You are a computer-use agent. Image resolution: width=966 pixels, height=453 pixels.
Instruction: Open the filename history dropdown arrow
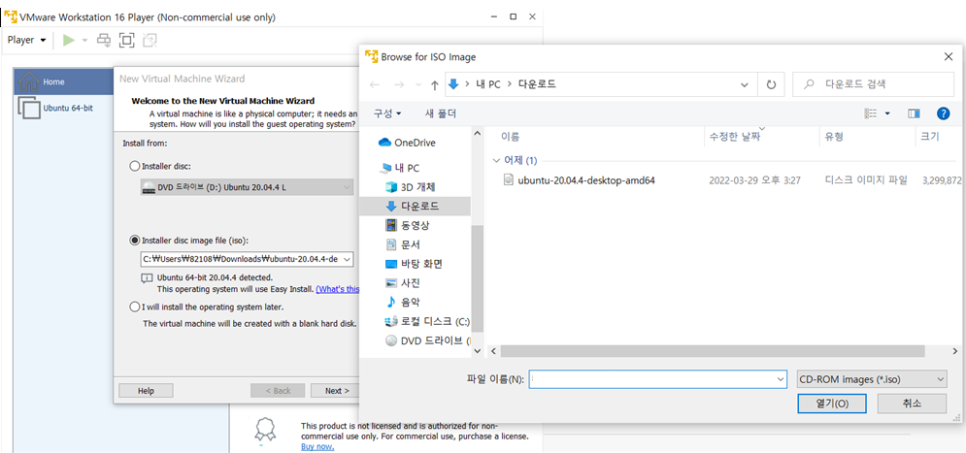point(781,379)
